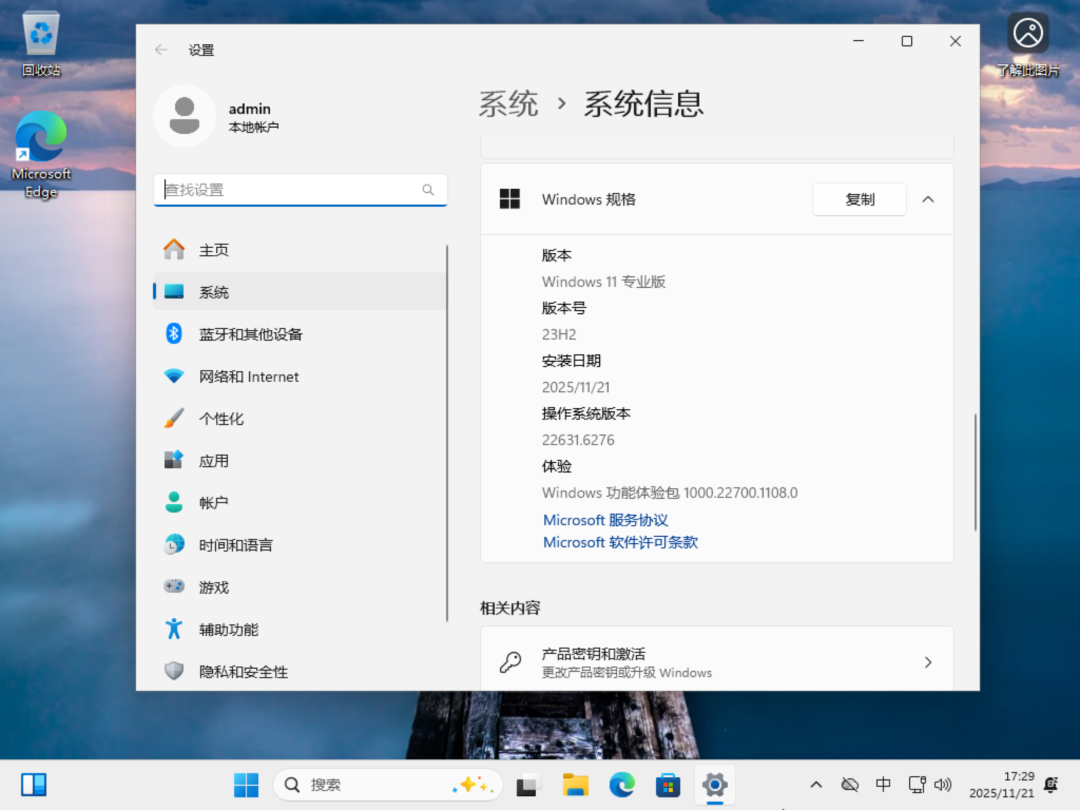1080x810 pixels.
Task: Click the sidebar navigation scrollbar
Action: point(447,433)
